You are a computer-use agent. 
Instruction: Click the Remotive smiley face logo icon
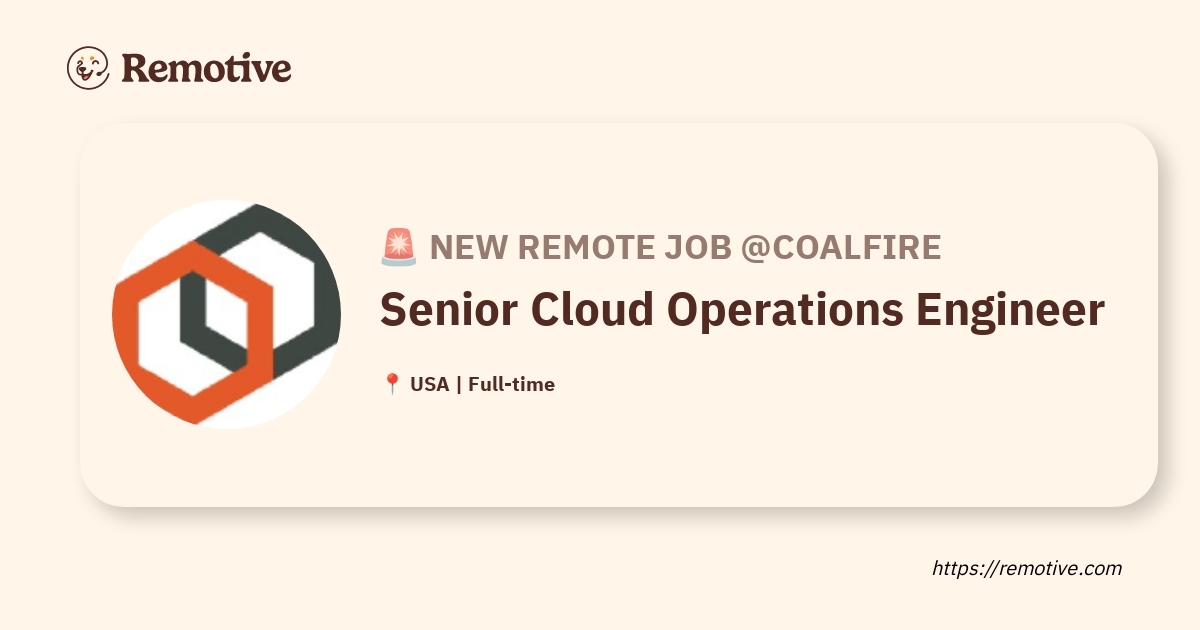pyautogui.click(x=88, y=68)
